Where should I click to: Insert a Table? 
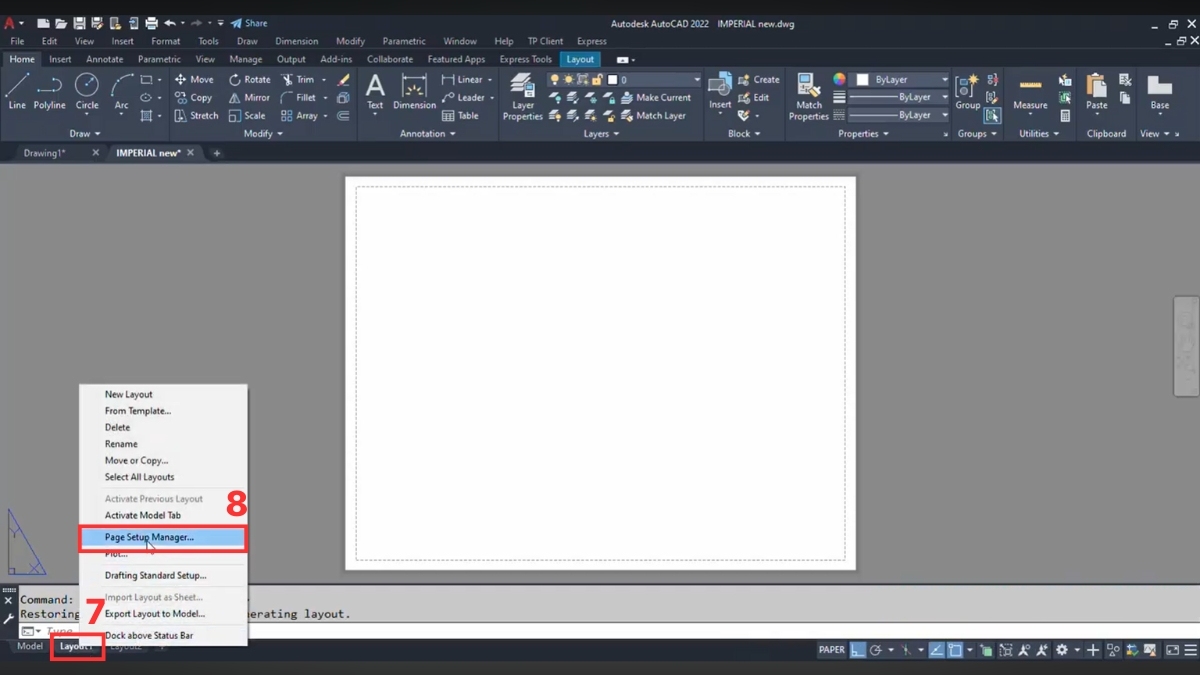tap(460, 115)
